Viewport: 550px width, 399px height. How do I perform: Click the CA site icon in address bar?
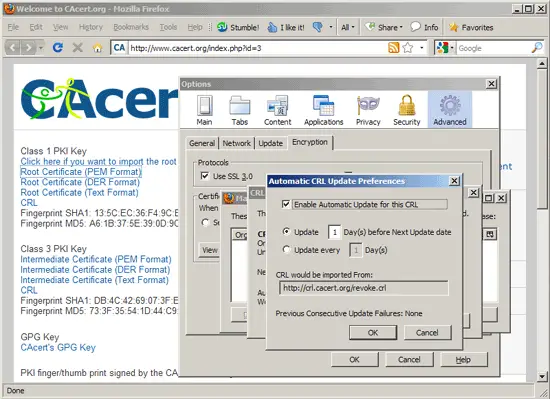tap(119, 48)
